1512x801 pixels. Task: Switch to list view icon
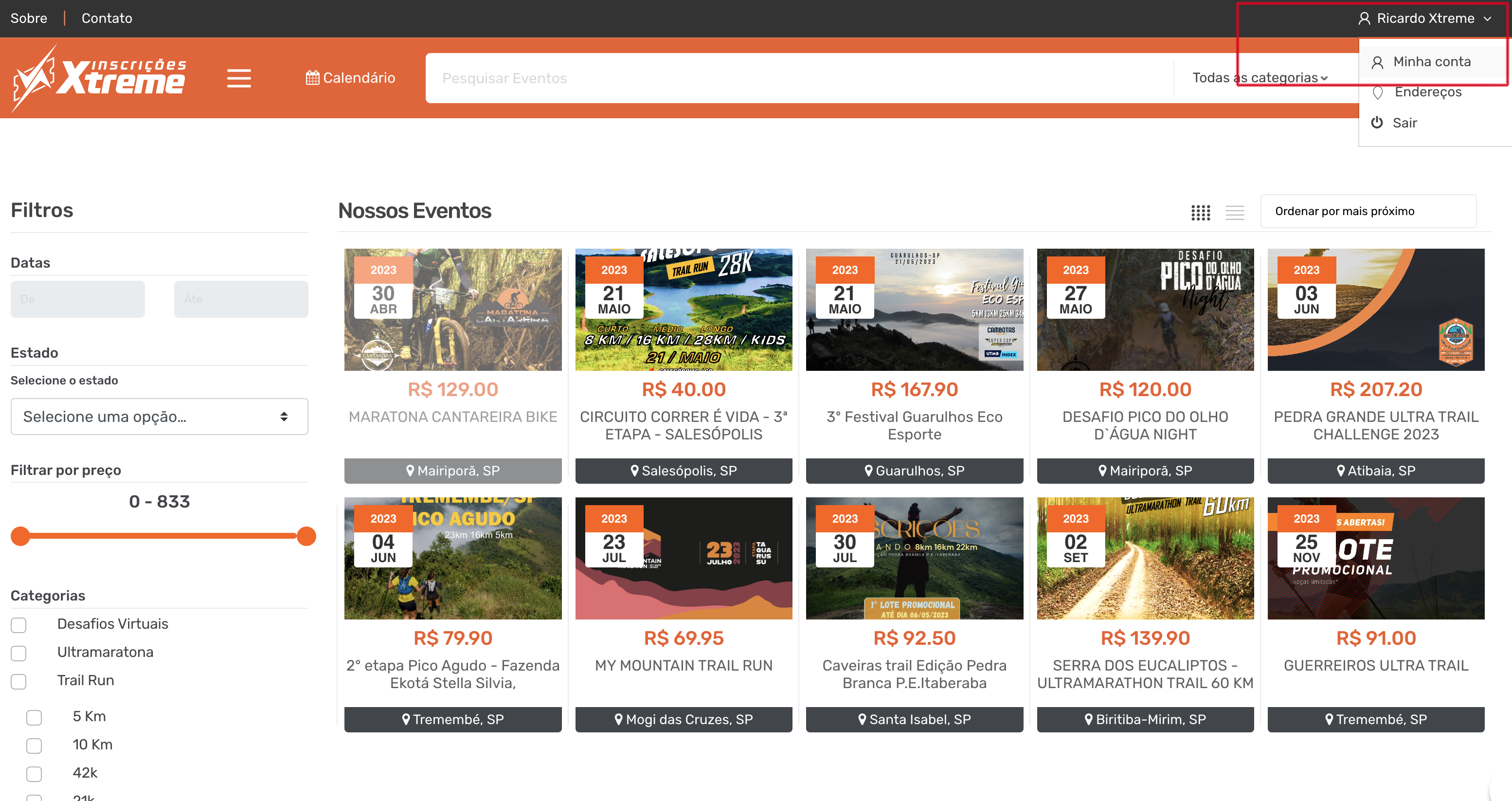click(1234, 212)
